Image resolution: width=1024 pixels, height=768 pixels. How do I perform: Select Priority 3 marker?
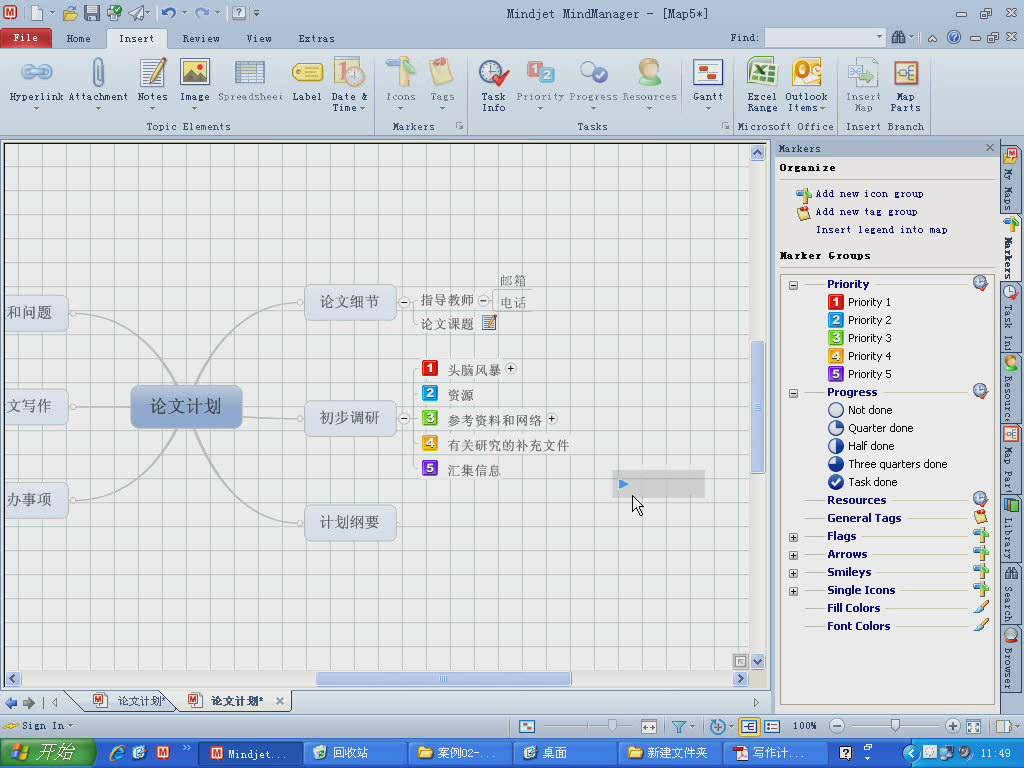(x=859, y=338)
